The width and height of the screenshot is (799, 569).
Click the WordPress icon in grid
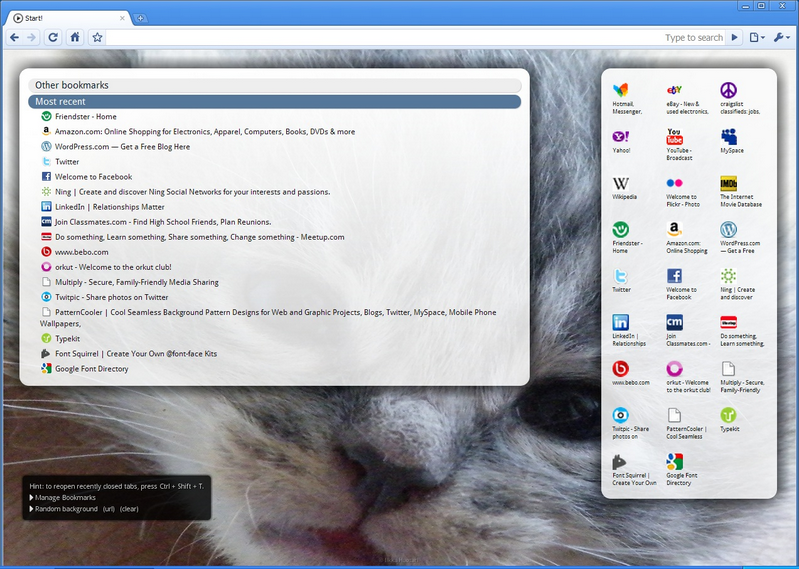(729, 229)
